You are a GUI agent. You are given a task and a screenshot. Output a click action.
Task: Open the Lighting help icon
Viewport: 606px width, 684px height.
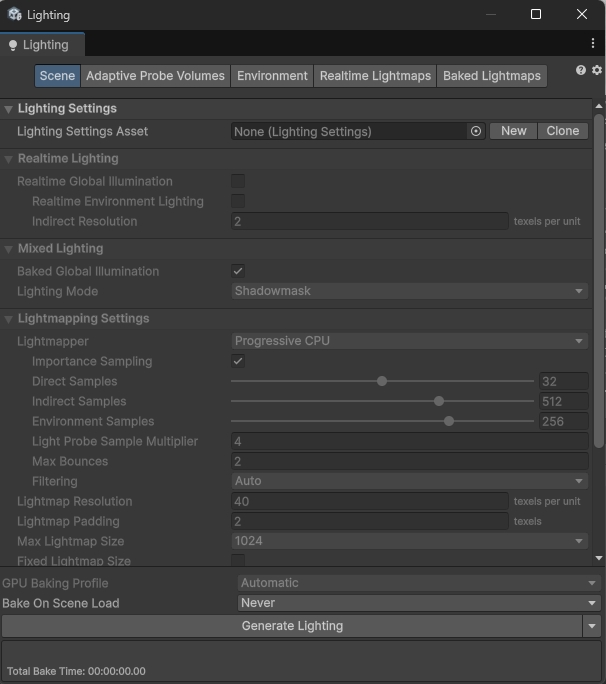[x=581, y=70]
